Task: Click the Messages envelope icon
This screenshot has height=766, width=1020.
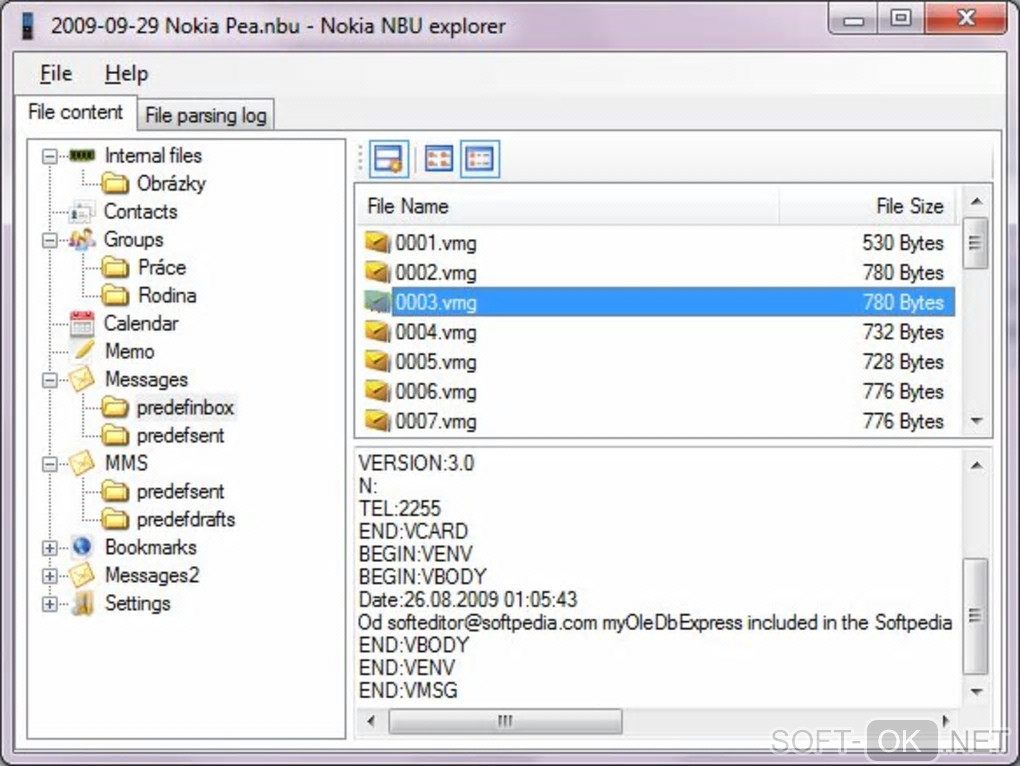Action: click(82, 380)
